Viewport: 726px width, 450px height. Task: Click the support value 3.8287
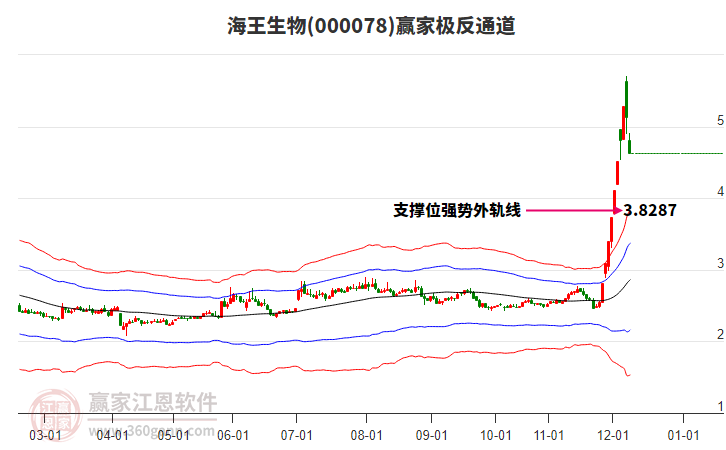point(650,210)
